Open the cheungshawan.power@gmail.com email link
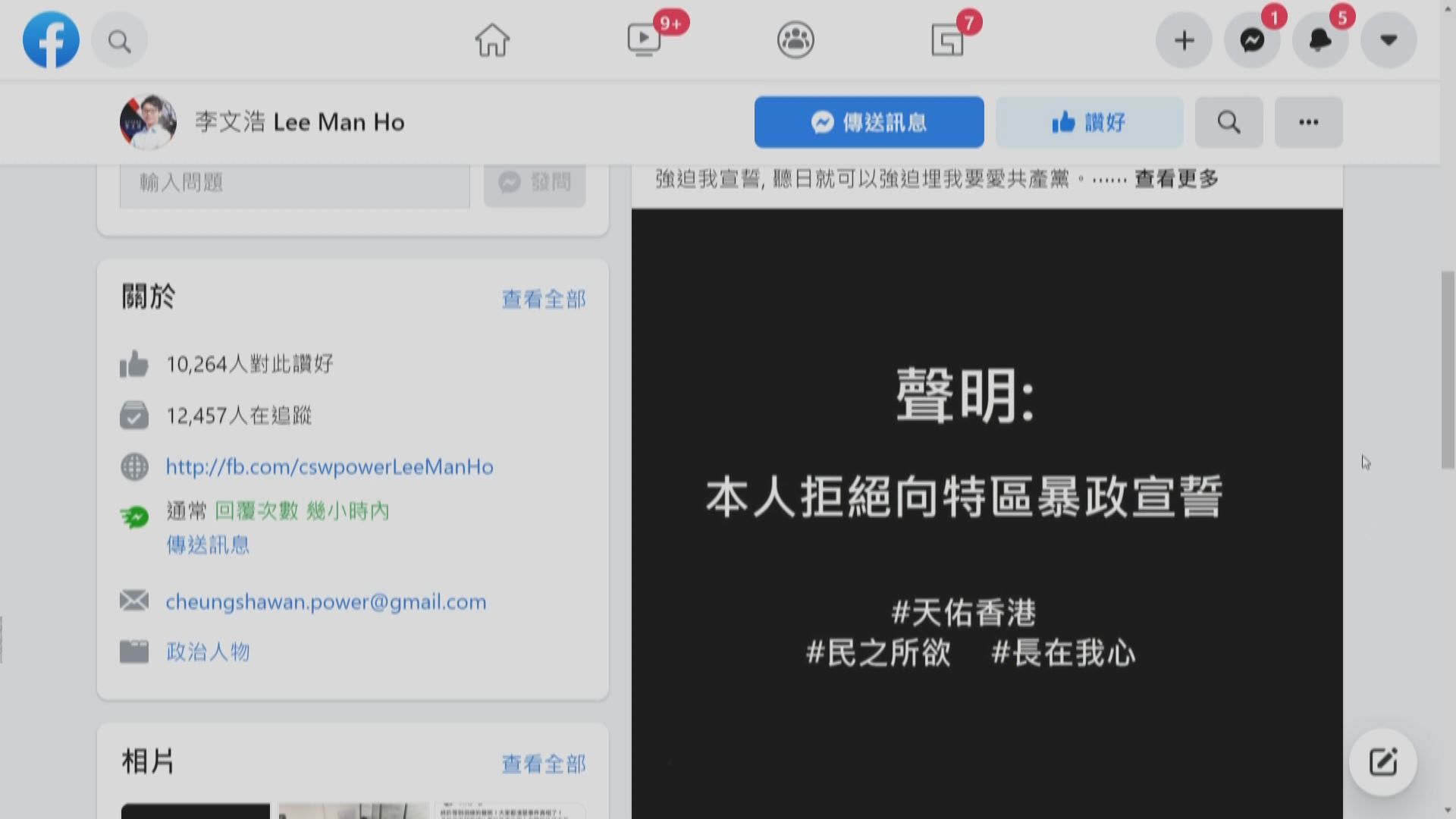1456x819 pixels. point(326,601)
